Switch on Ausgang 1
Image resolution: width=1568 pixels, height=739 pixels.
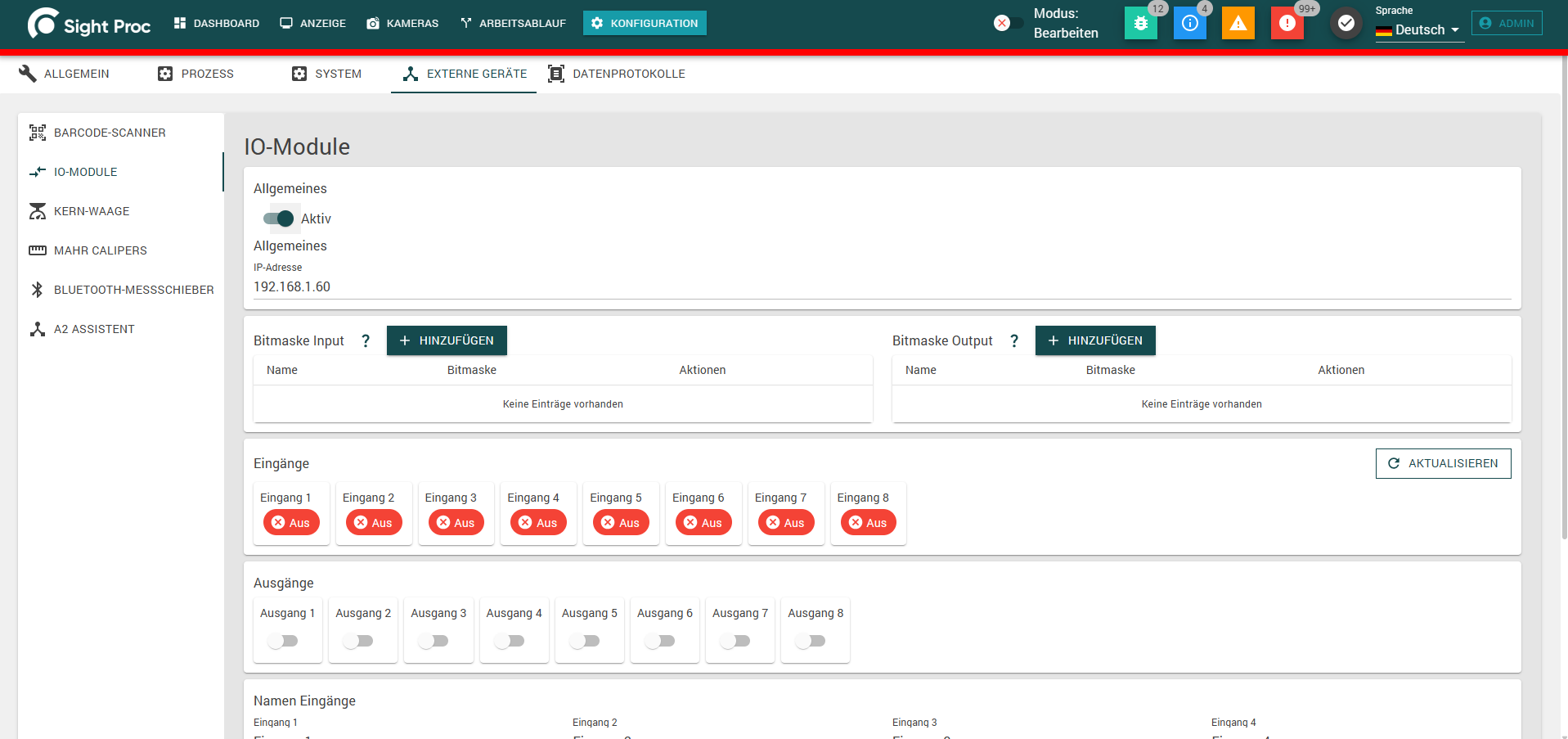click(x=283, y=641)
